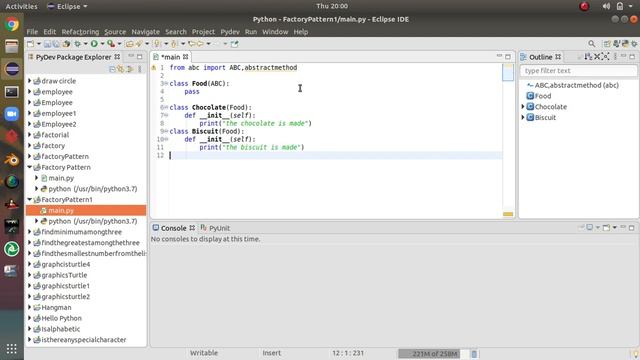640x360 pixels.
Task: Open the system volume icon
Action: click(607, 6)
